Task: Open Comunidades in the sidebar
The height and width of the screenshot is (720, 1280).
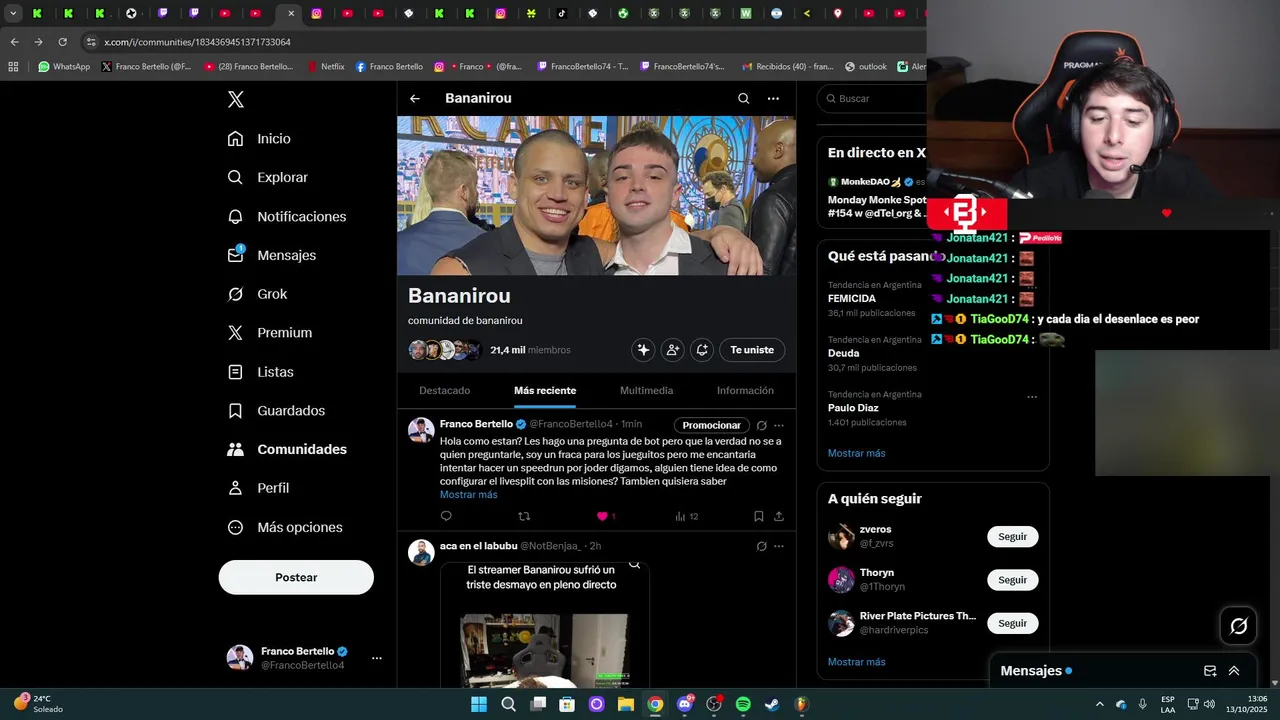Action: [287, 449]
